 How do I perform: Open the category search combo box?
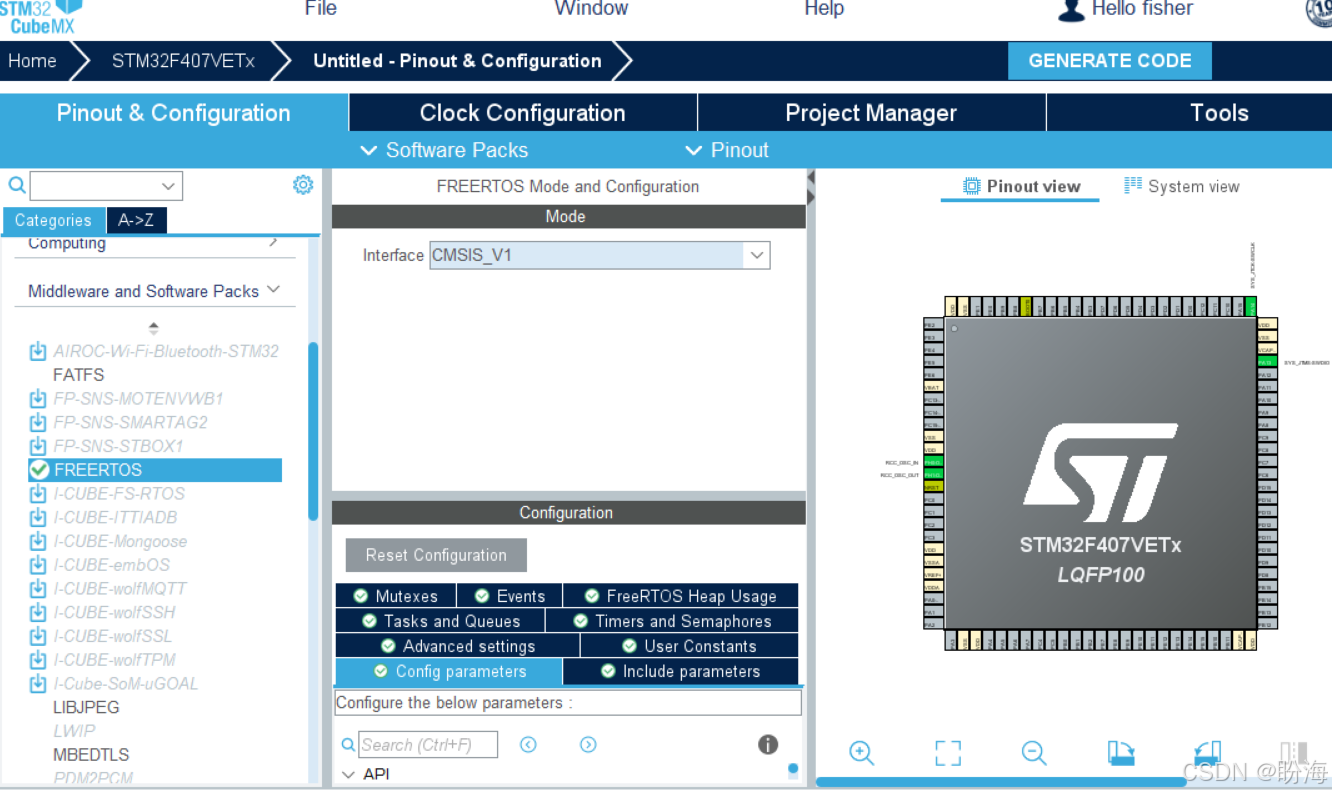point(168,186)
